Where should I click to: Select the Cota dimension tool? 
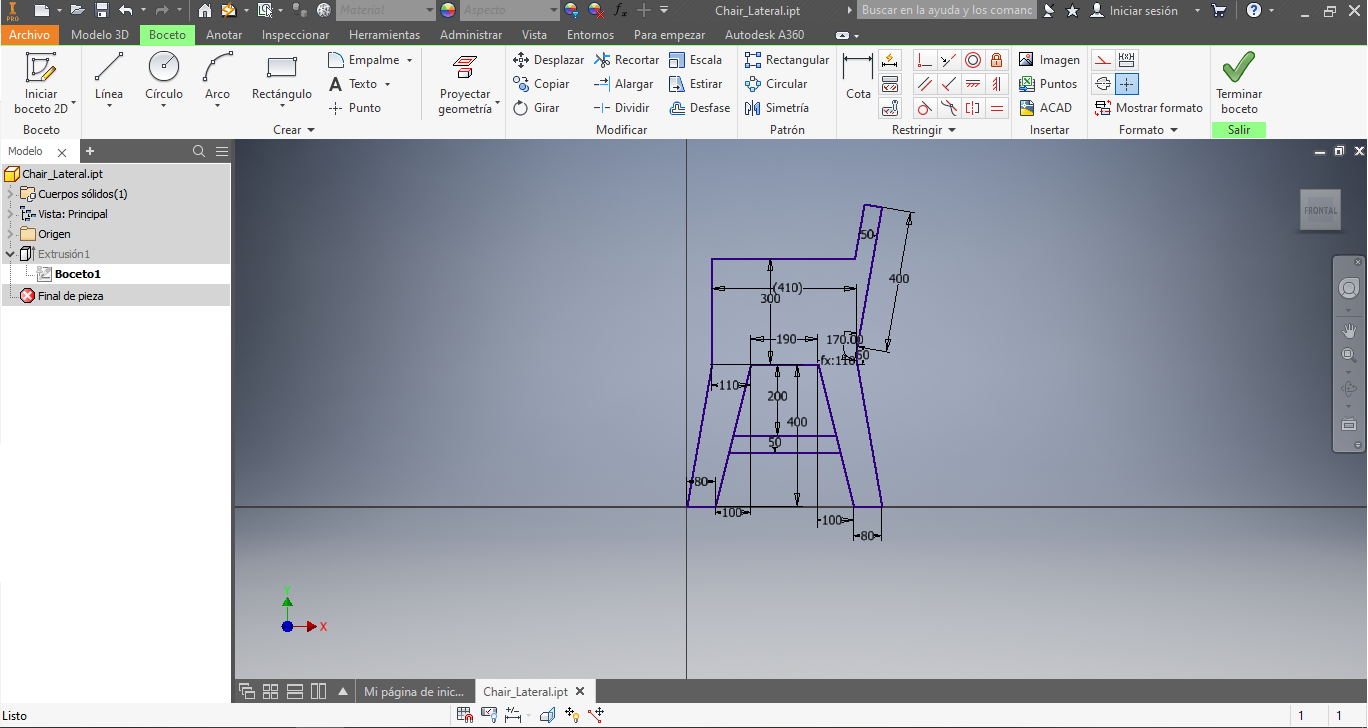click(858, 77)
